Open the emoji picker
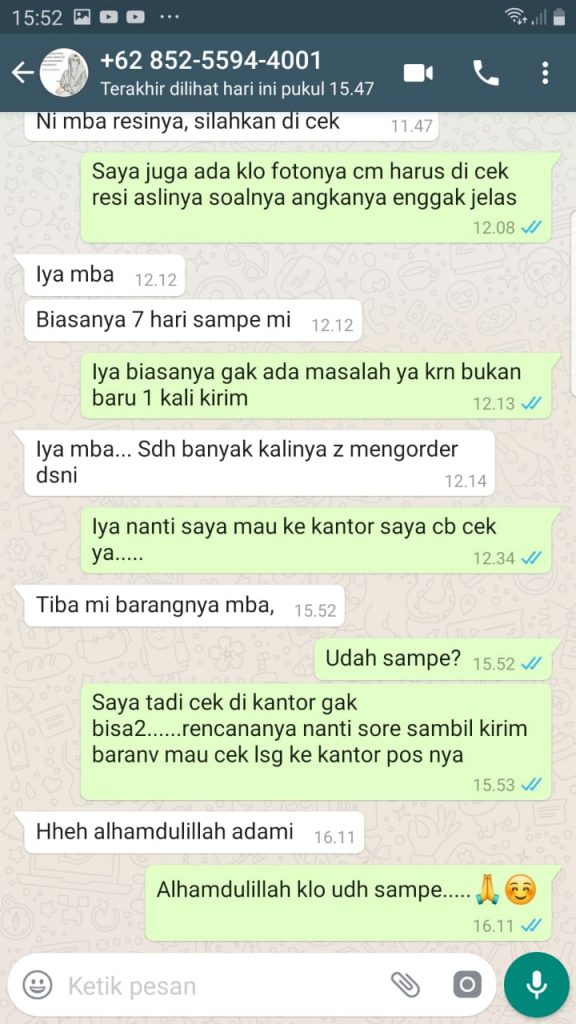576x1024 pixels. pyautogui.click(x=37, y=984)
